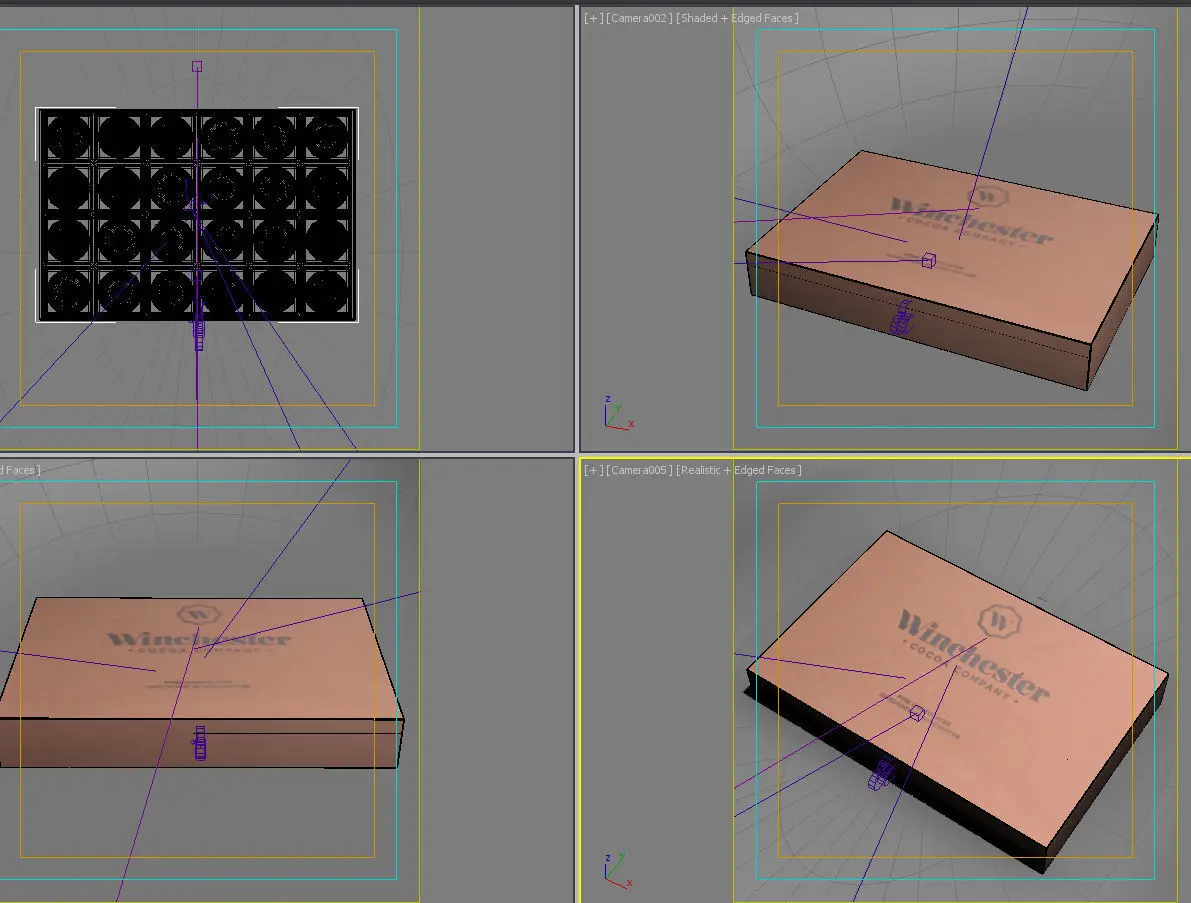The height and width of the screenshot is (903, 1191).
Task: Open the [+] general viewport menu for Camera005
Action: point(593,469)
